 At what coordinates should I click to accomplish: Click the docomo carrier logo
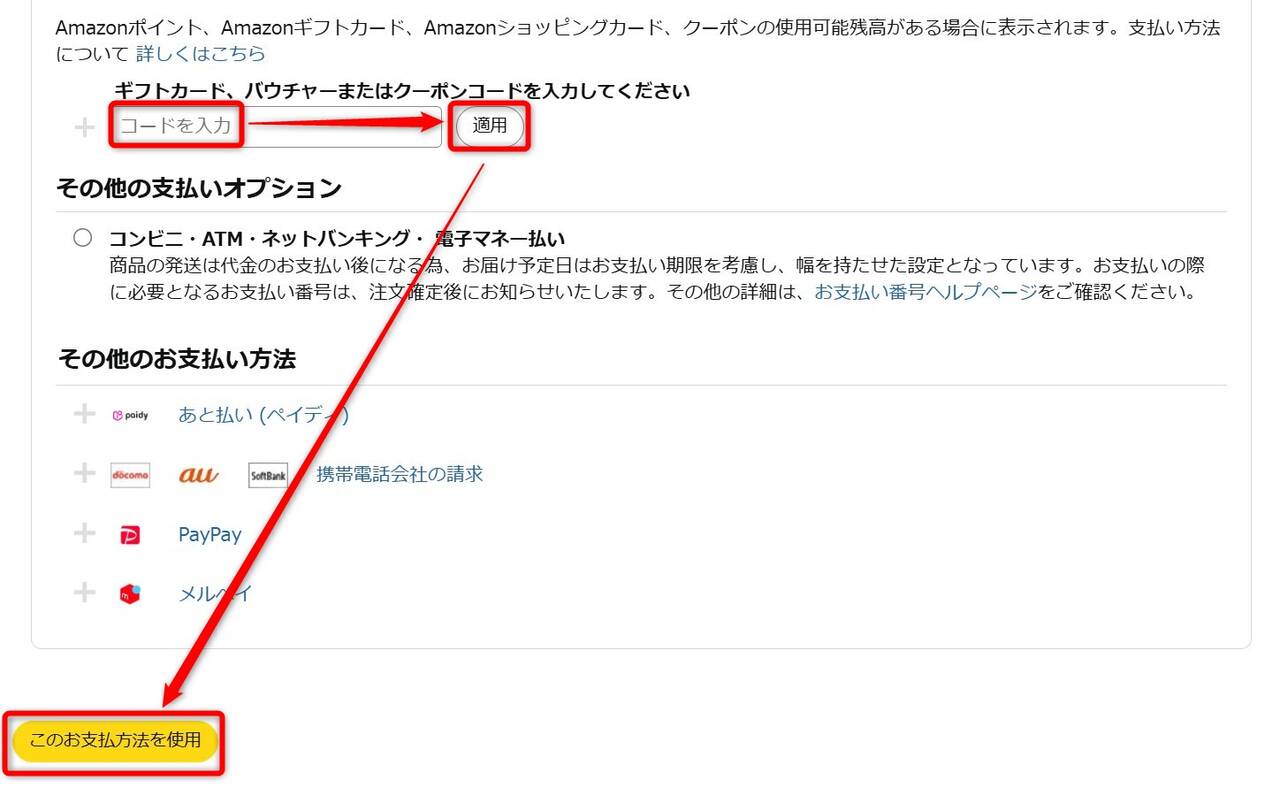130,475
